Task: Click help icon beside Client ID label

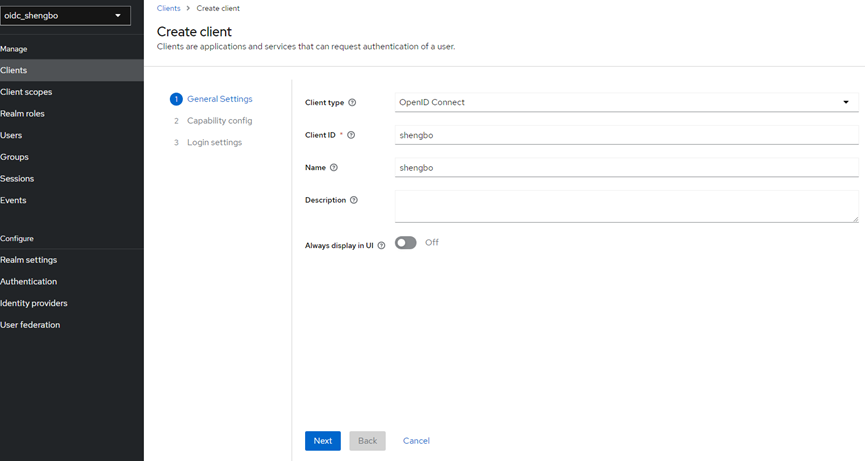Action: 351,135
